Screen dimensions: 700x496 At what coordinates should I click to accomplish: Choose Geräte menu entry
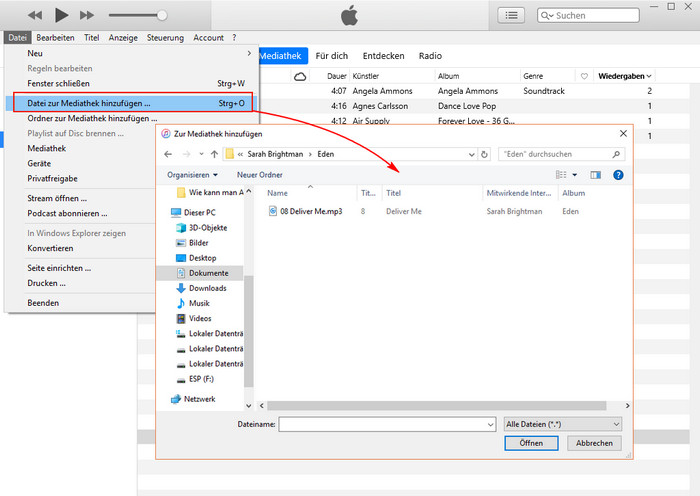[x=39, y=163]
